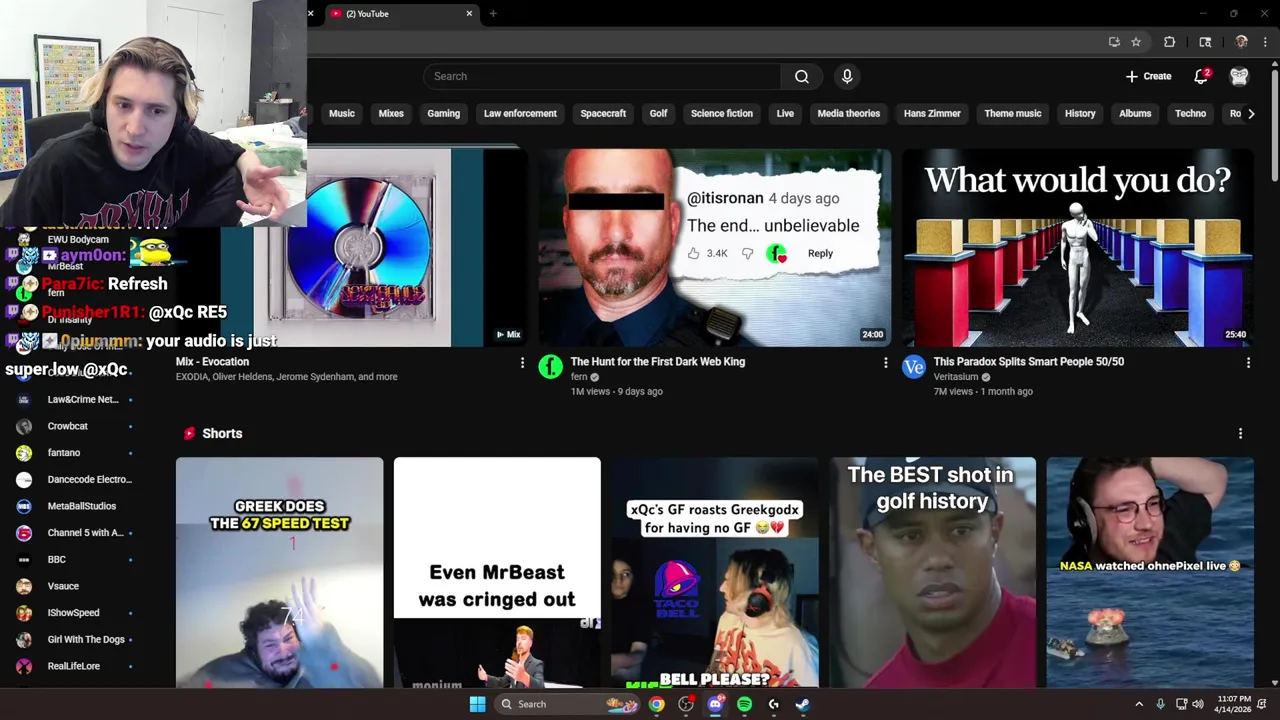Open the Even MrBeast was cringed out short
Screen dimensions: 1280x720
point(497,573)
